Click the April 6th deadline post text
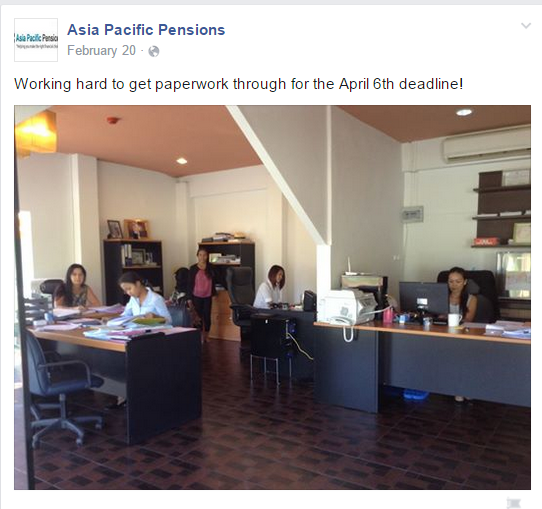Screen dimensions: 542x509 238,84
